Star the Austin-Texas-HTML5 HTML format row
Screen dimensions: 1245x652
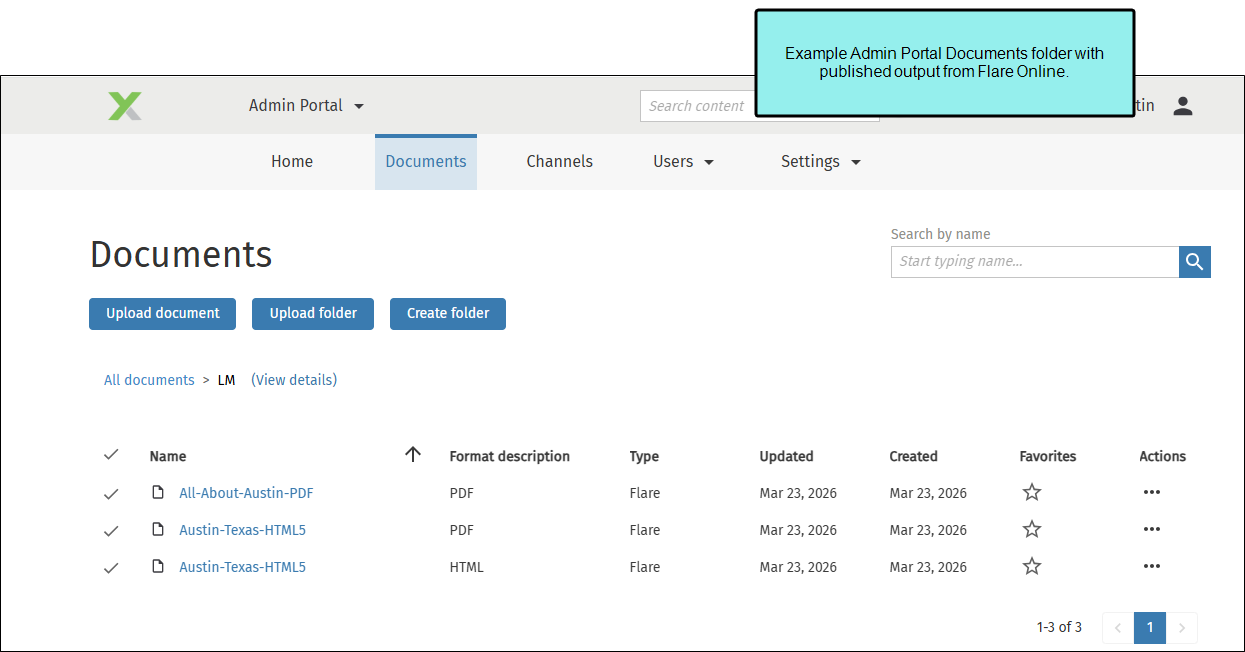(x=1032, y=567)
